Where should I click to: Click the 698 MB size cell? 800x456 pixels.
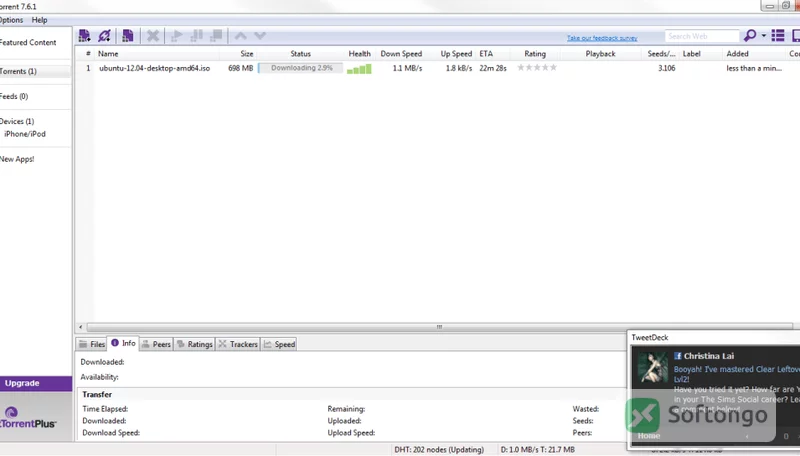[241, 68]
